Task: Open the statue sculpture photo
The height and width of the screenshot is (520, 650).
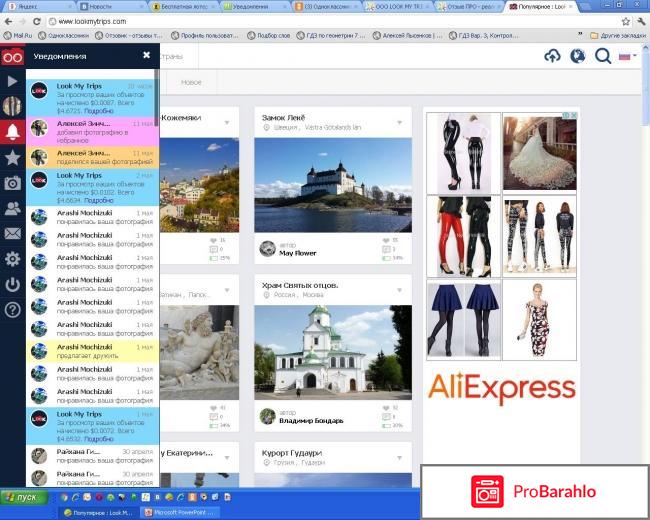Action: tap(199, 352)
